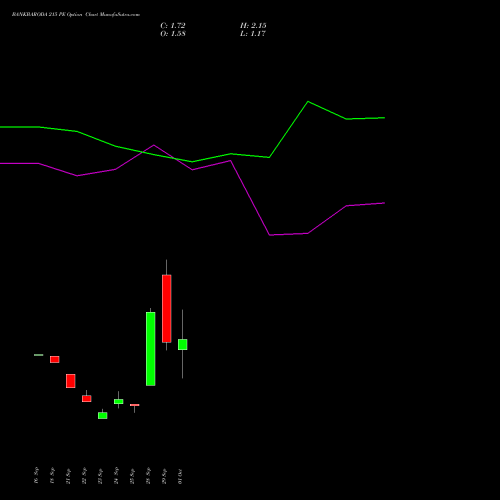Screen dimensions: 500x500
Task: Click the purple indicator line's lowest point
Action: click(270, 235)
